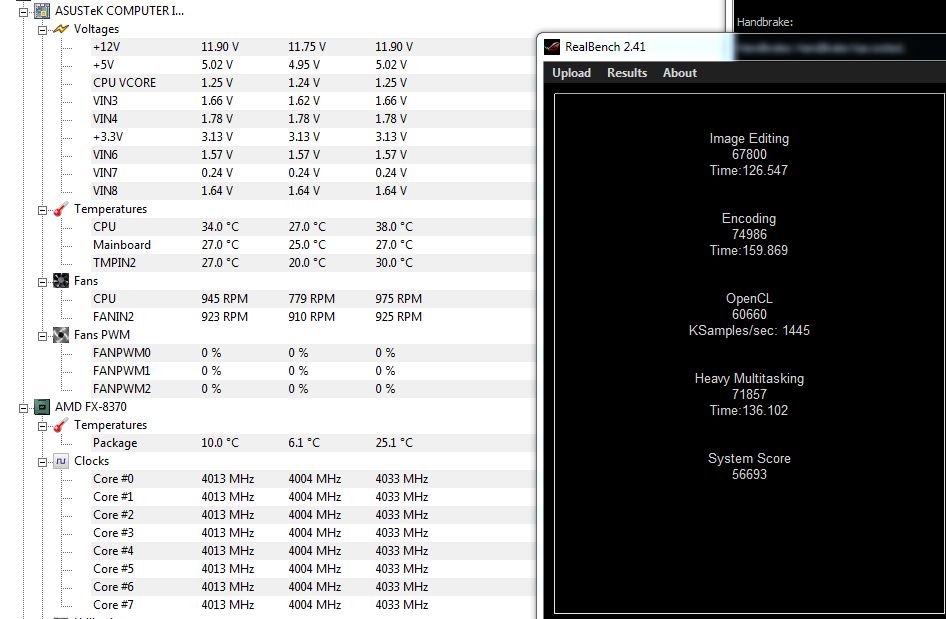Click the System Score value 56693
Image resolution: width=946 pixels, height=619 pixels.
[x=749, y=475]
